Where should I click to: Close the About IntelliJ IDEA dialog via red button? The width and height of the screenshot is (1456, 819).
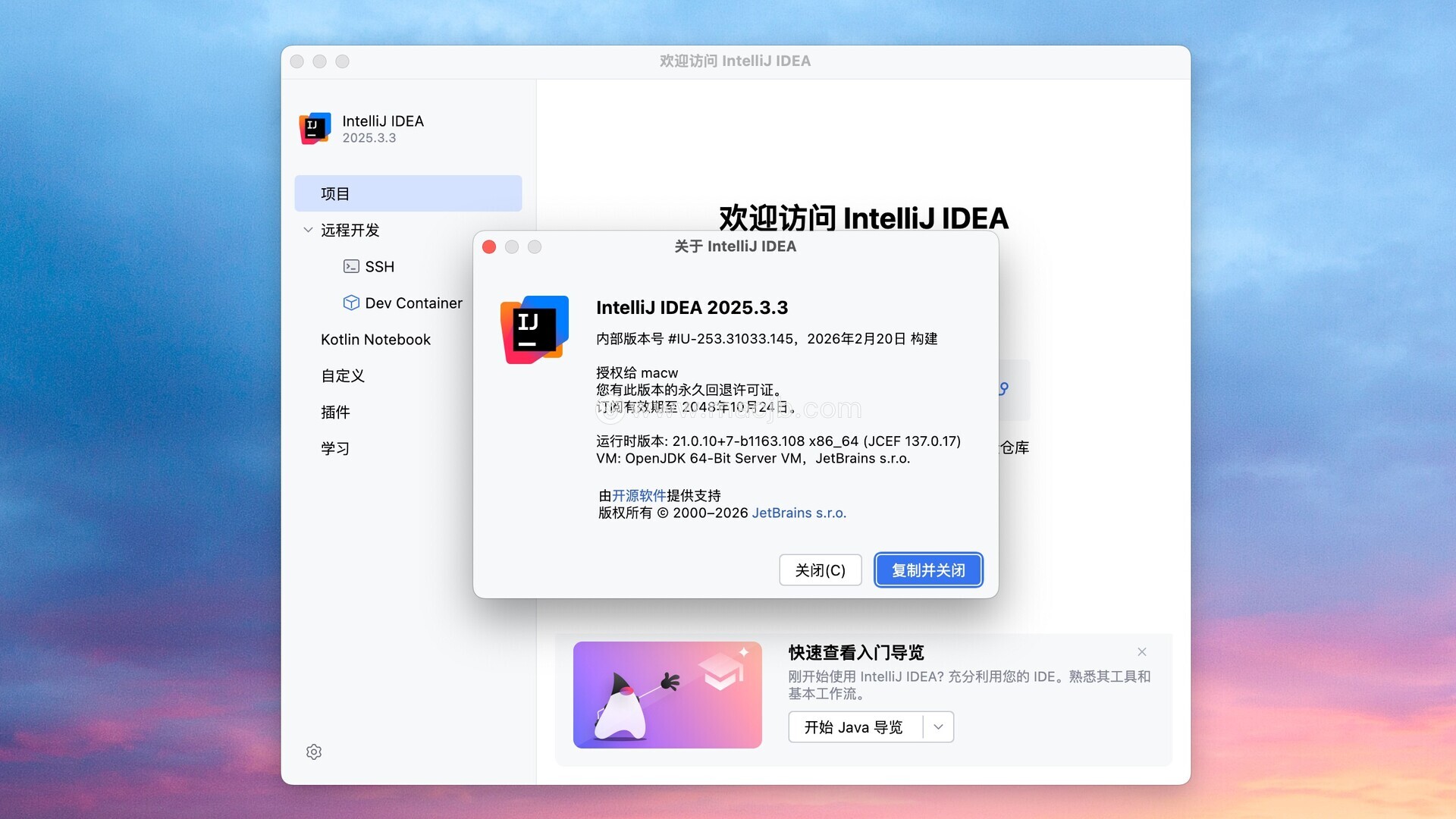489,247
